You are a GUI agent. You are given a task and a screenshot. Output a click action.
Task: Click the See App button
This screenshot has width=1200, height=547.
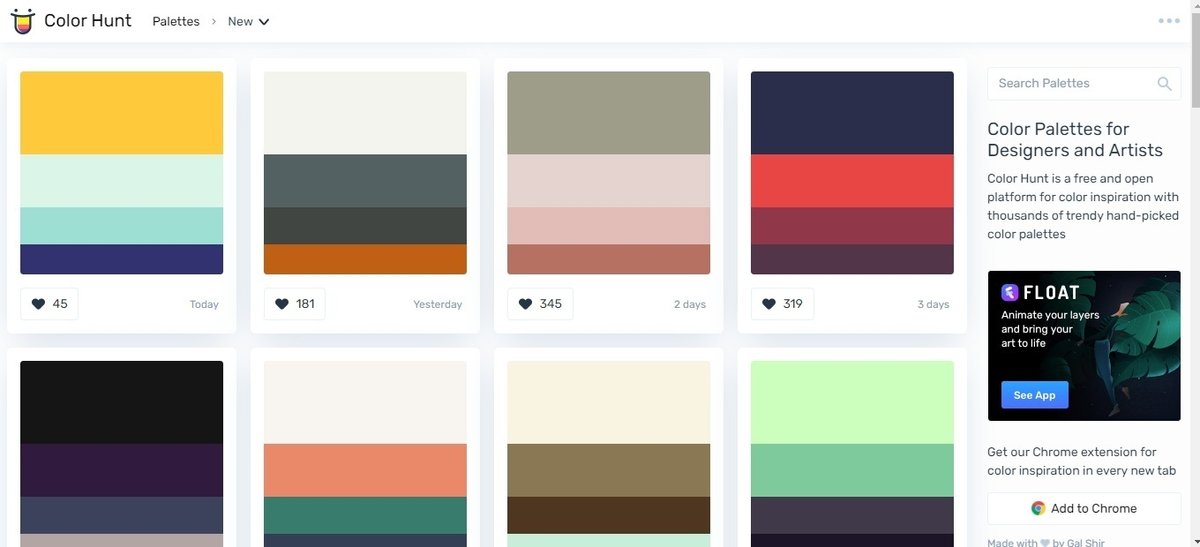pyautogui.click(x=1035, y=395)
